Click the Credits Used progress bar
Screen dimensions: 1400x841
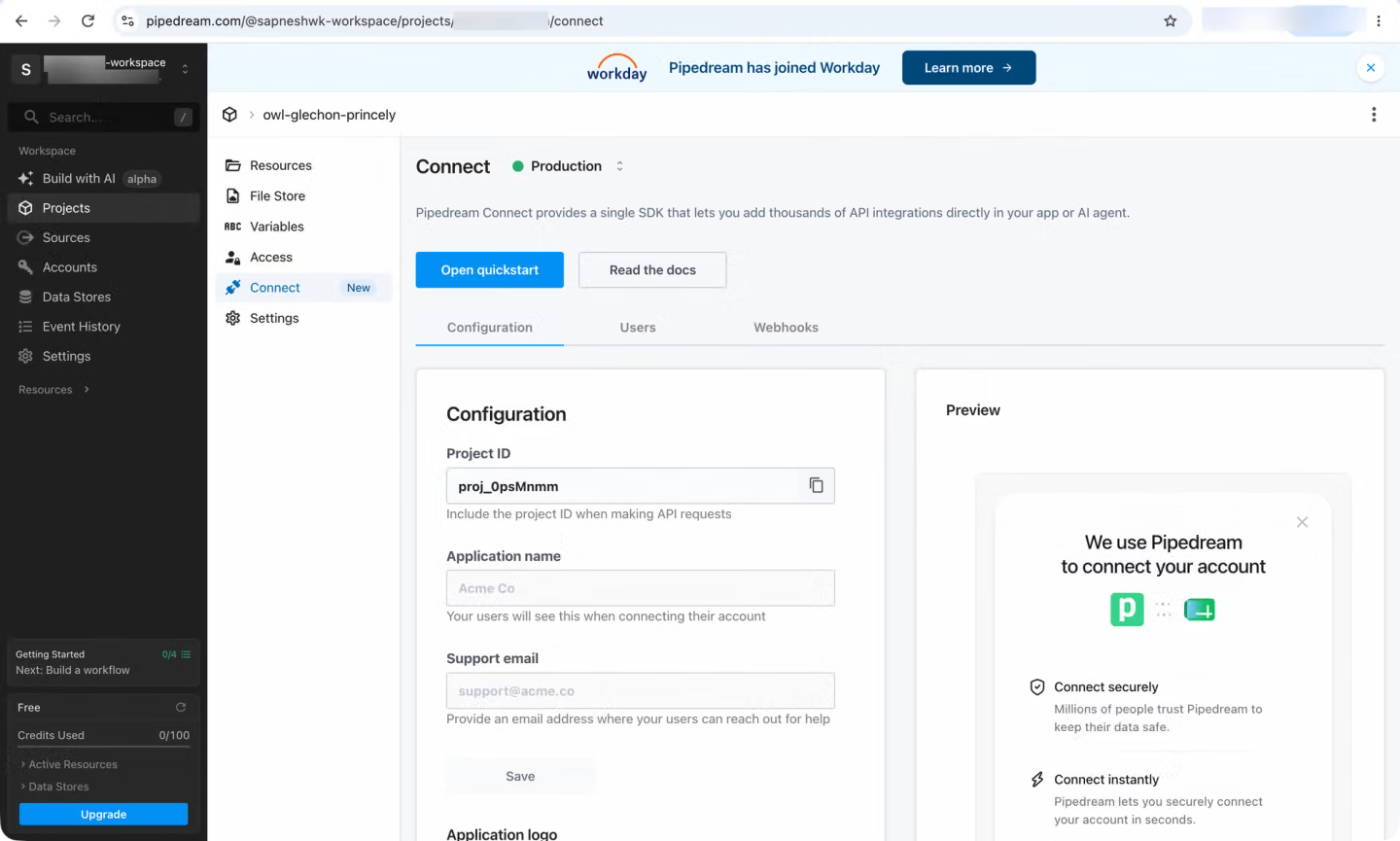point(103,747)
